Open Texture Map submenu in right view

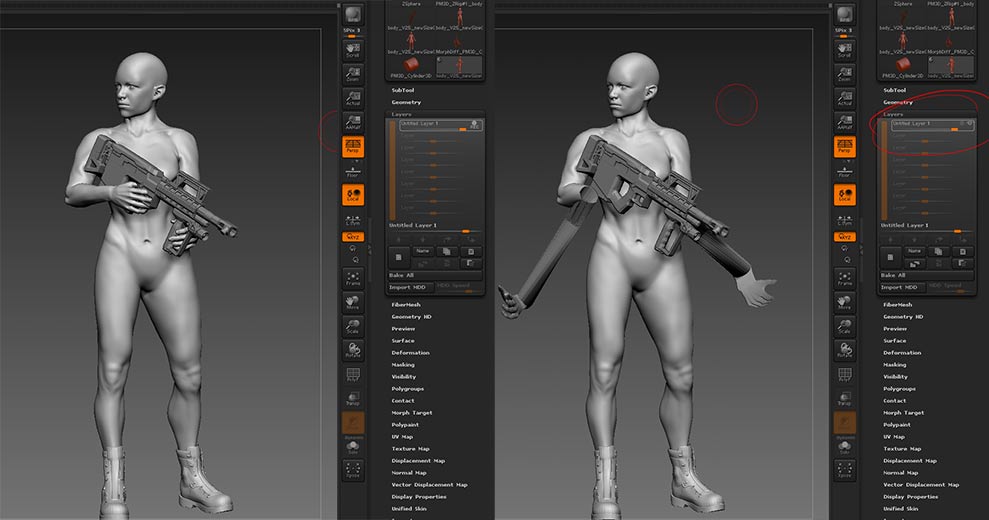(903, 449)
